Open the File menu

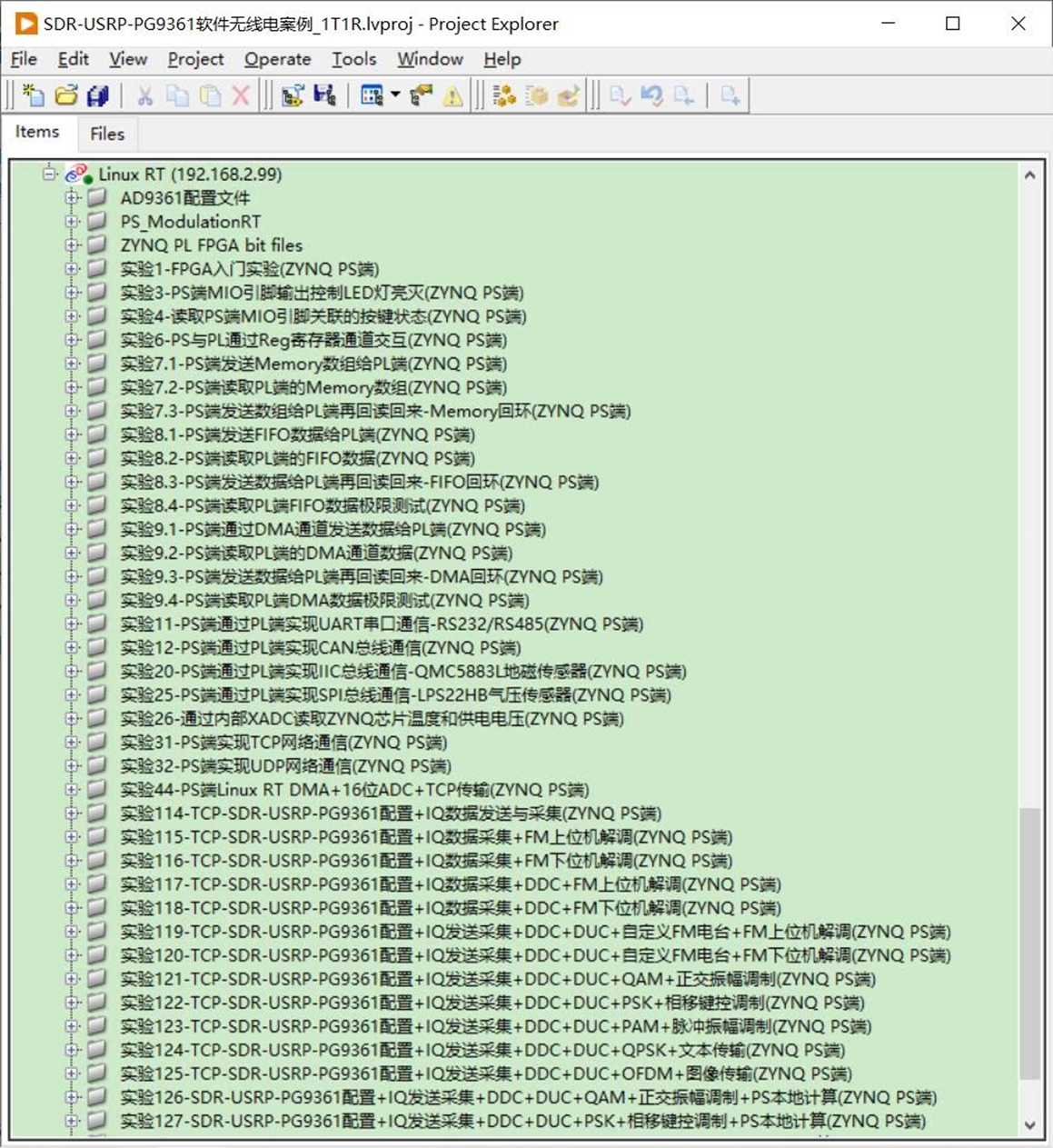(x=24, y=59)
